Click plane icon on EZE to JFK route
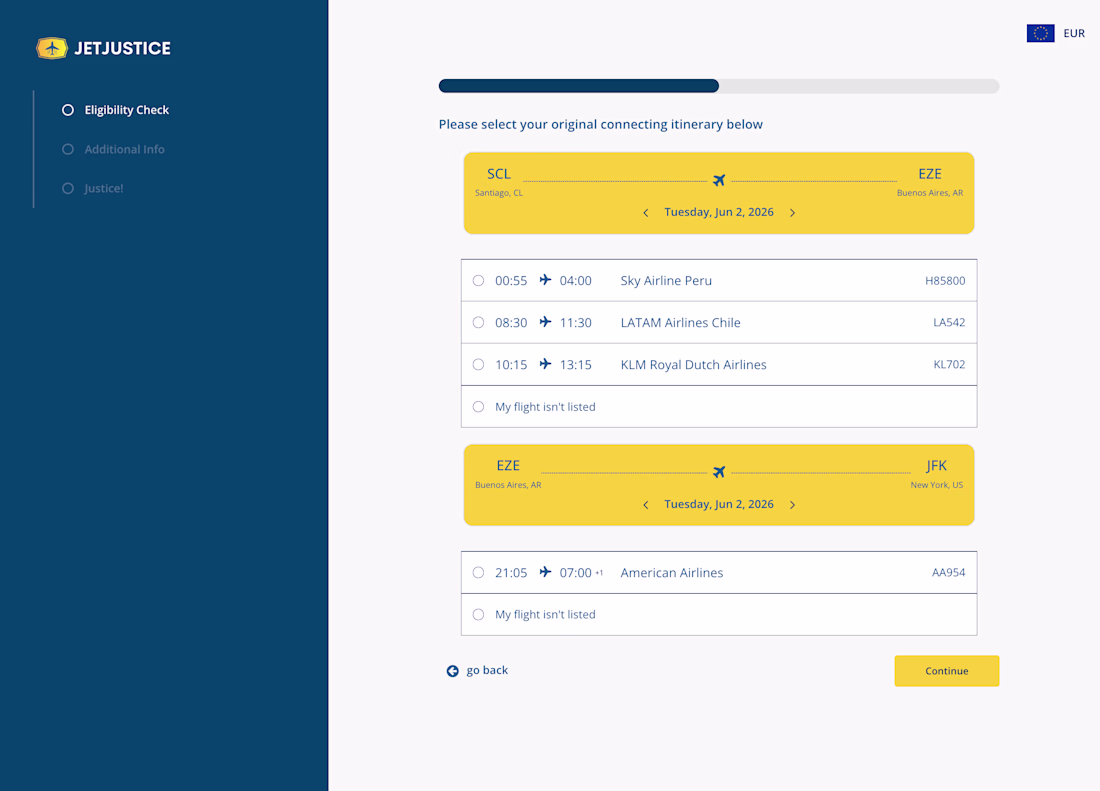 tap(719, 472)
